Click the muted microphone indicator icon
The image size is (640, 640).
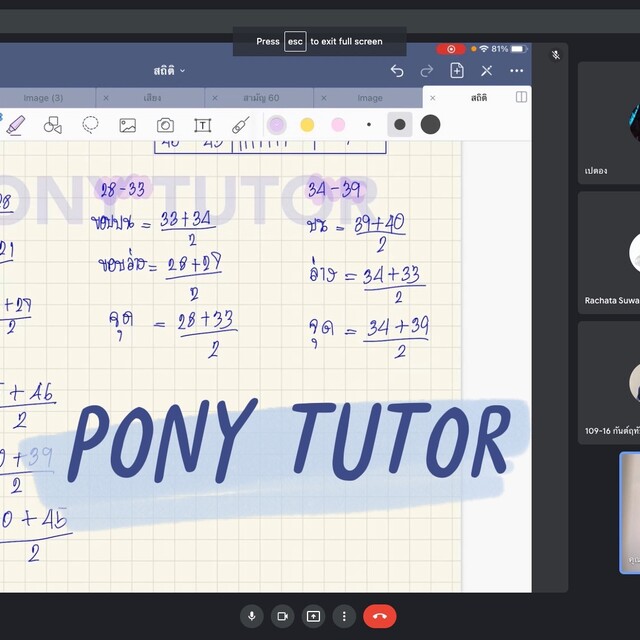pos(556,55)
